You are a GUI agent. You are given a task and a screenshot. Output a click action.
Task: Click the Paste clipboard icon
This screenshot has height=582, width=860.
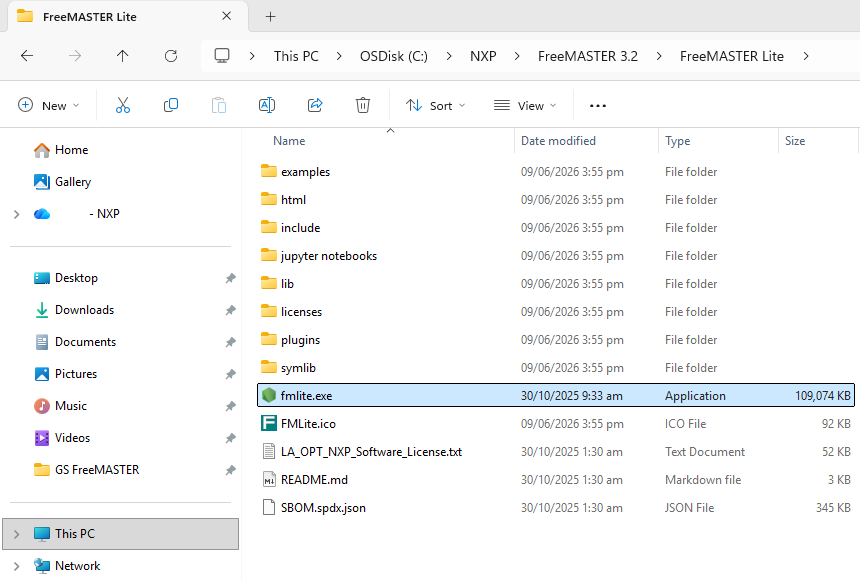tap(219, 105)
